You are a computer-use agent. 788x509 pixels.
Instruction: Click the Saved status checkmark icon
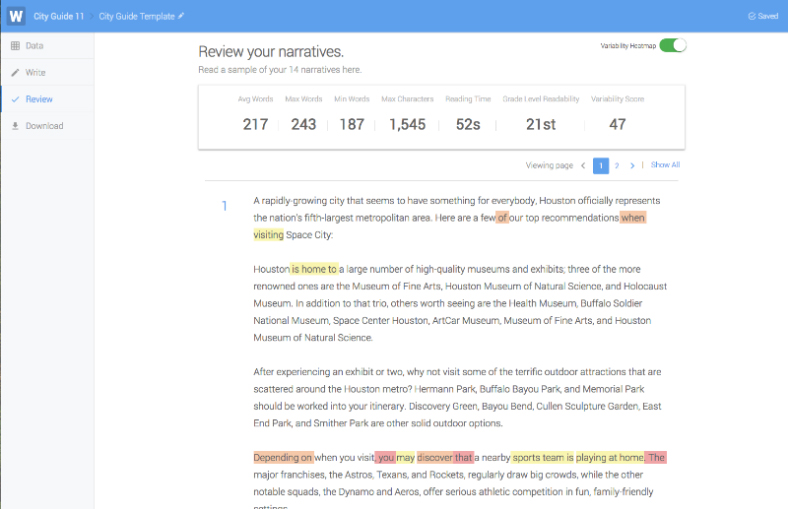pos(751,17)
